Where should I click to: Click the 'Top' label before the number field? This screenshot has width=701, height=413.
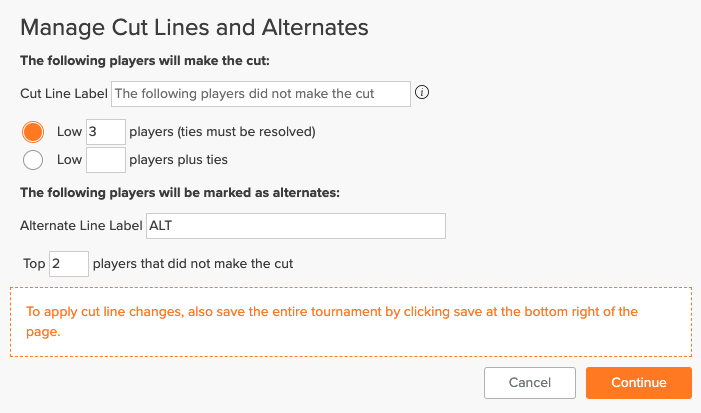pos(34,264)
